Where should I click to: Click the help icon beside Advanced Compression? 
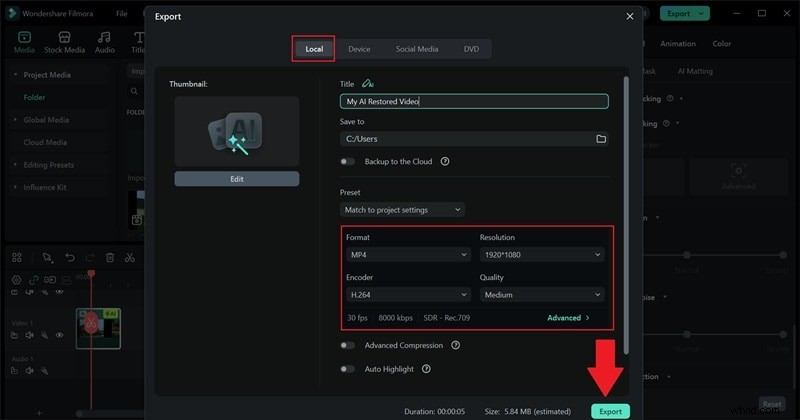pyautogui.click(x=455, y=345)
